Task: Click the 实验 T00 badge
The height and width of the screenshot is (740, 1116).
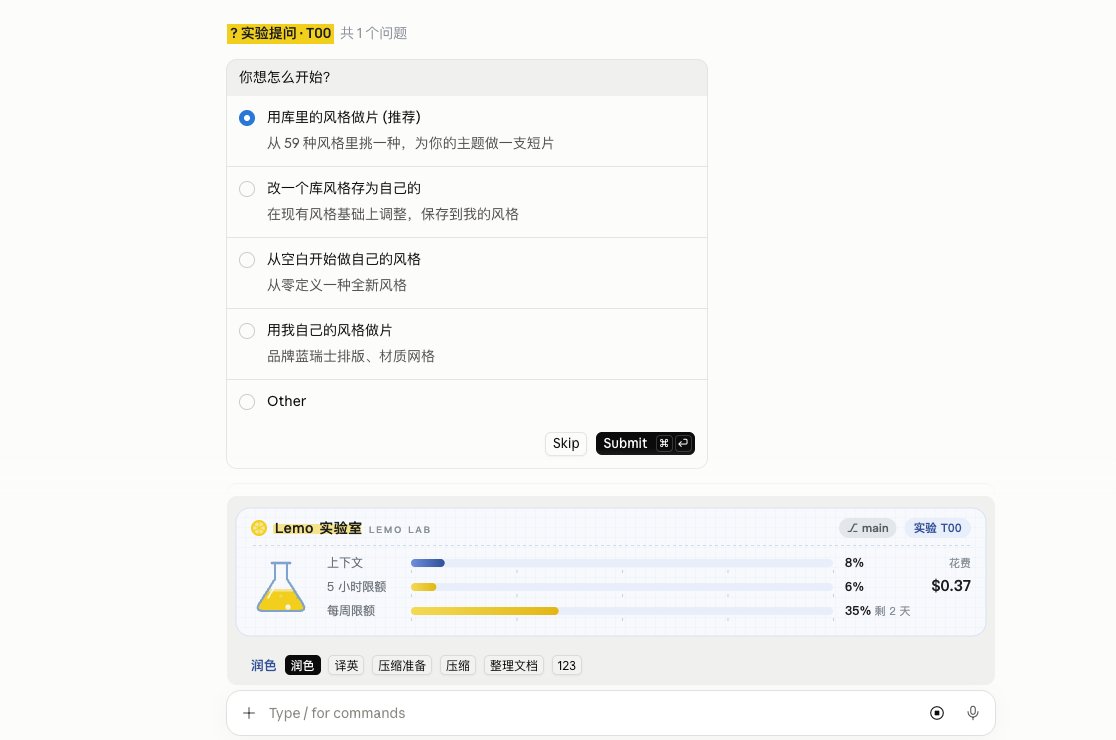Action: (937, 528)
